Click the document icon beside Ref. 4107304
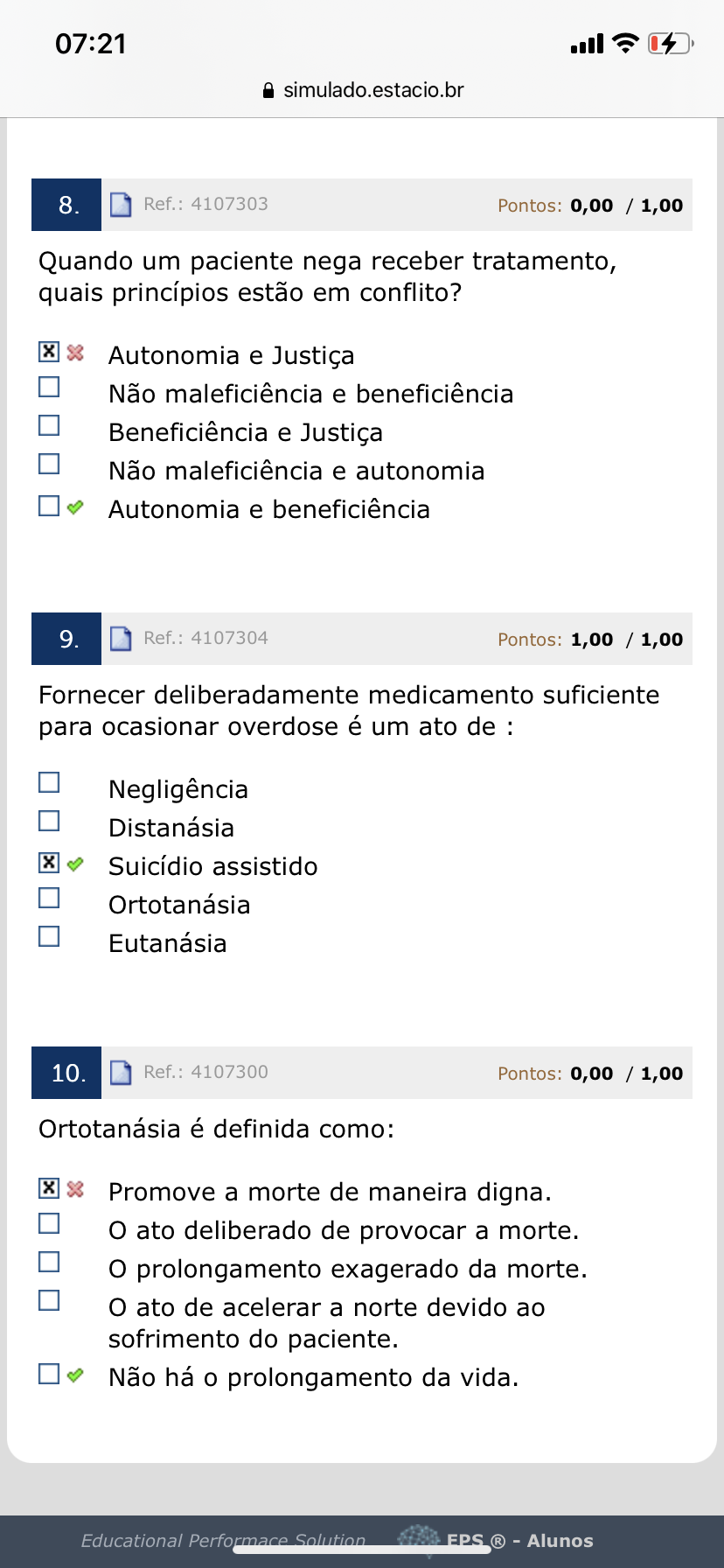Viewport: 724px width, 1568px height. pyautogui.click(x=121, y=639)
